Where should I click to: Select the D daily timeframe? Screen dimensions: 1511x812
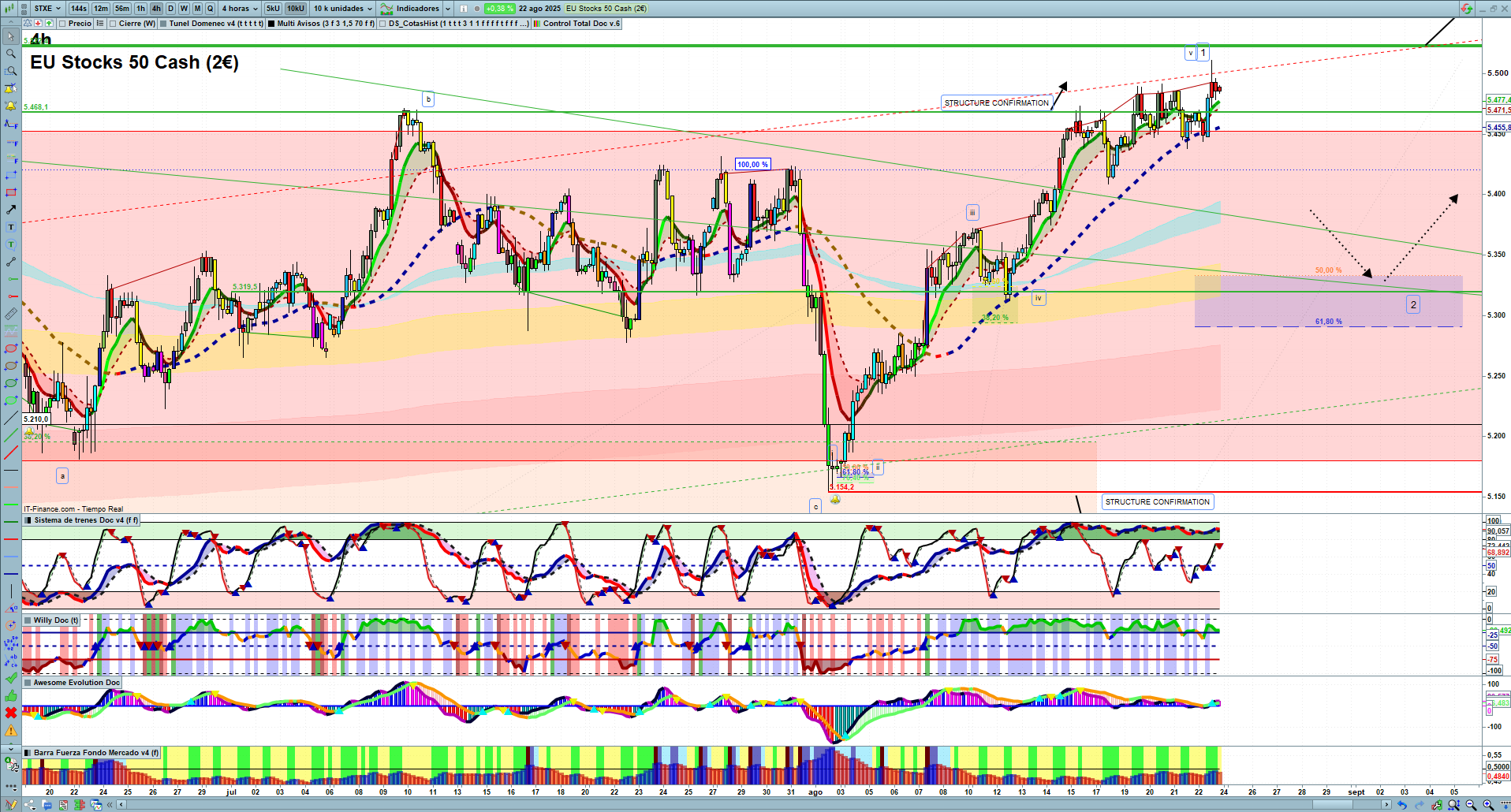[171, 9]
